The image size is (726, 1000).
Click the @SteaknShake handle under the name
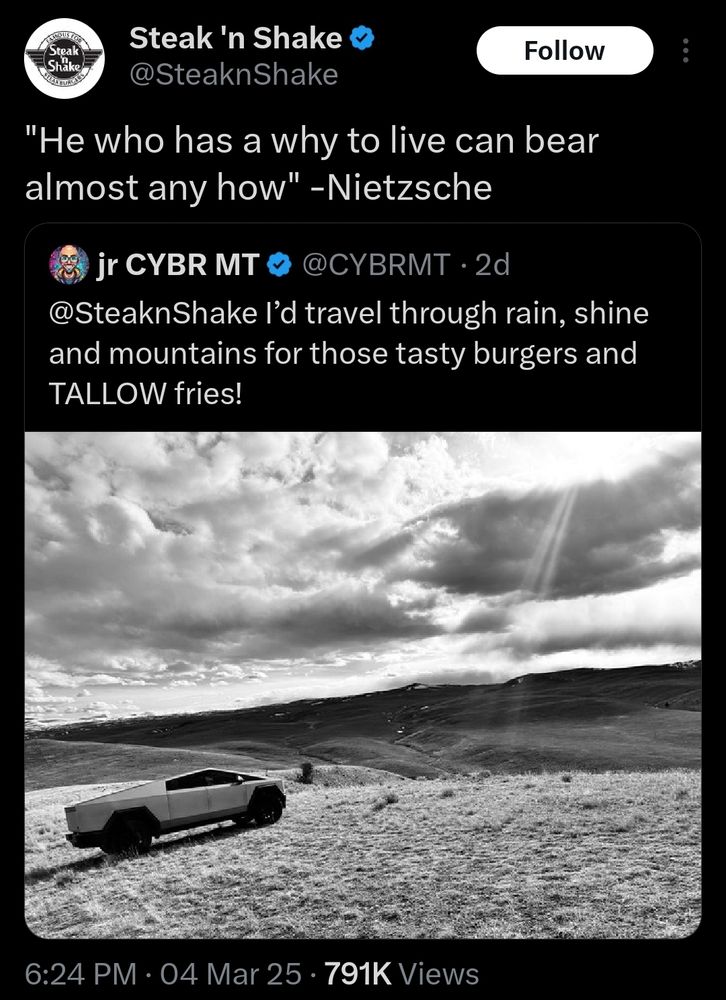click(233, 75)
